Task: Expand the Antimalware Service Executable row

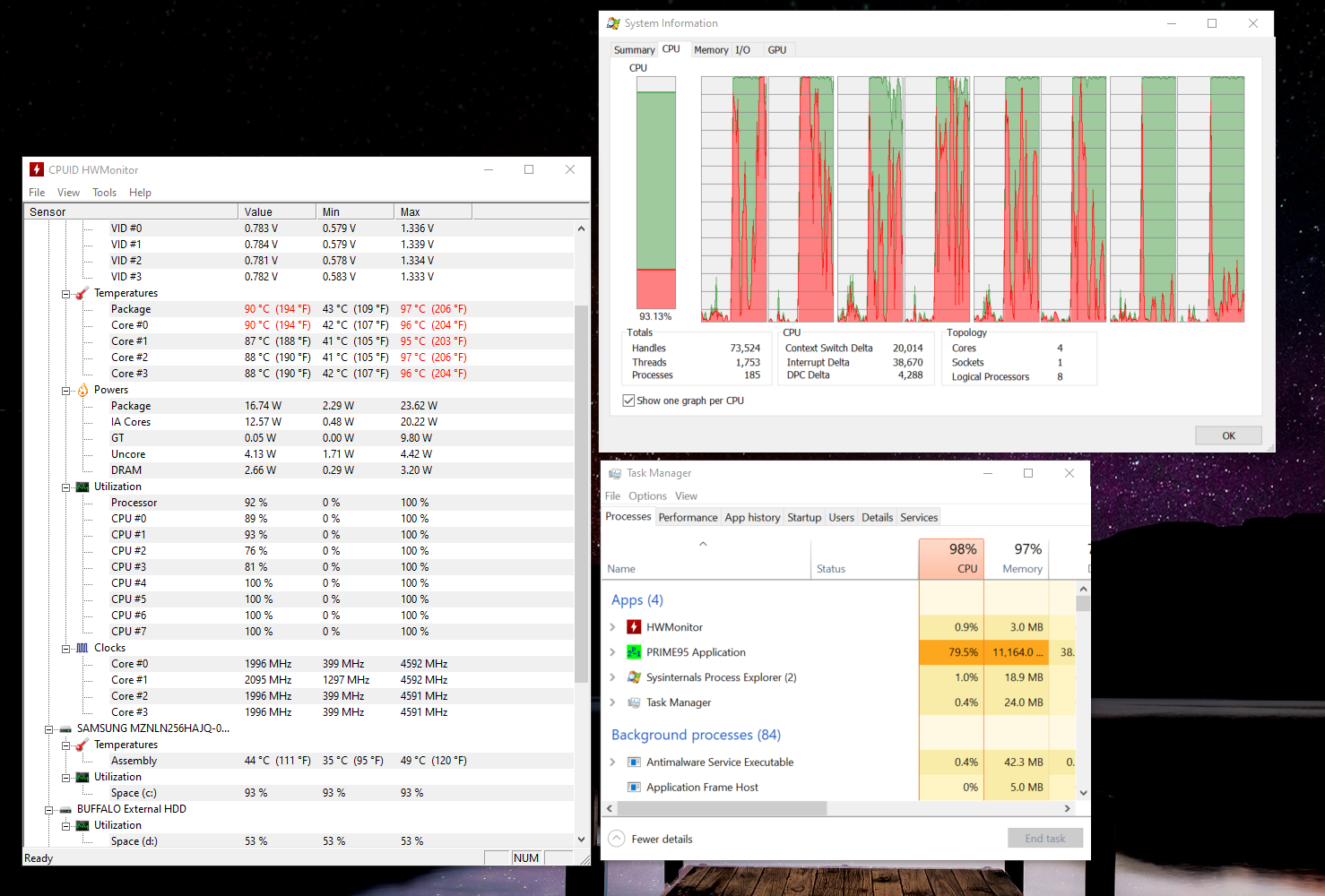Action: point(612,762)
